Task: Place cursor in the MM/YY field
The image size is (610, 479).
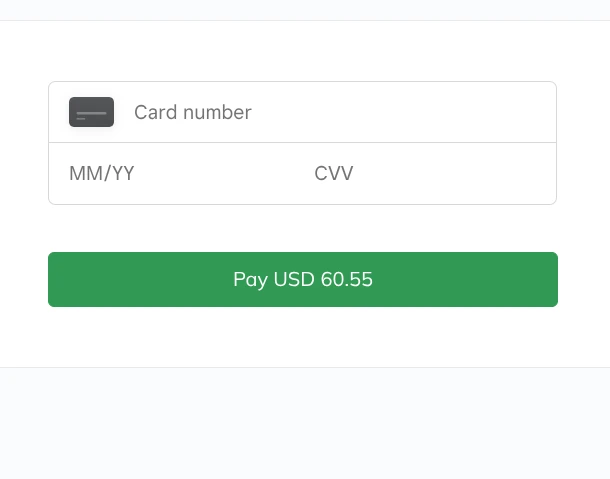Action: pos(170,174)
